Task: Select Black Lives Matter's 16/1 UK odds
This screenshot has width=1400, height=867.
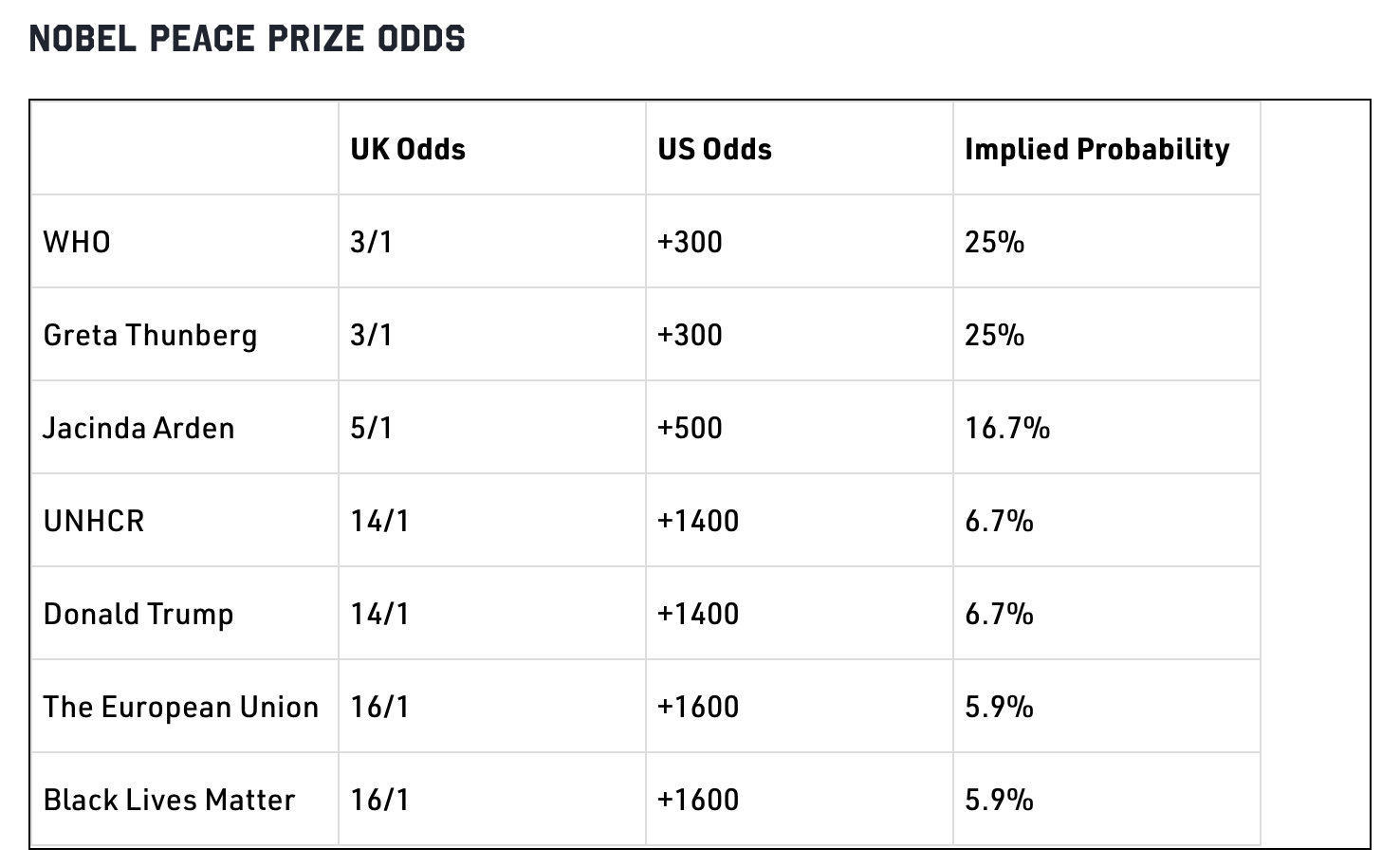Action: tap(379, 800)
